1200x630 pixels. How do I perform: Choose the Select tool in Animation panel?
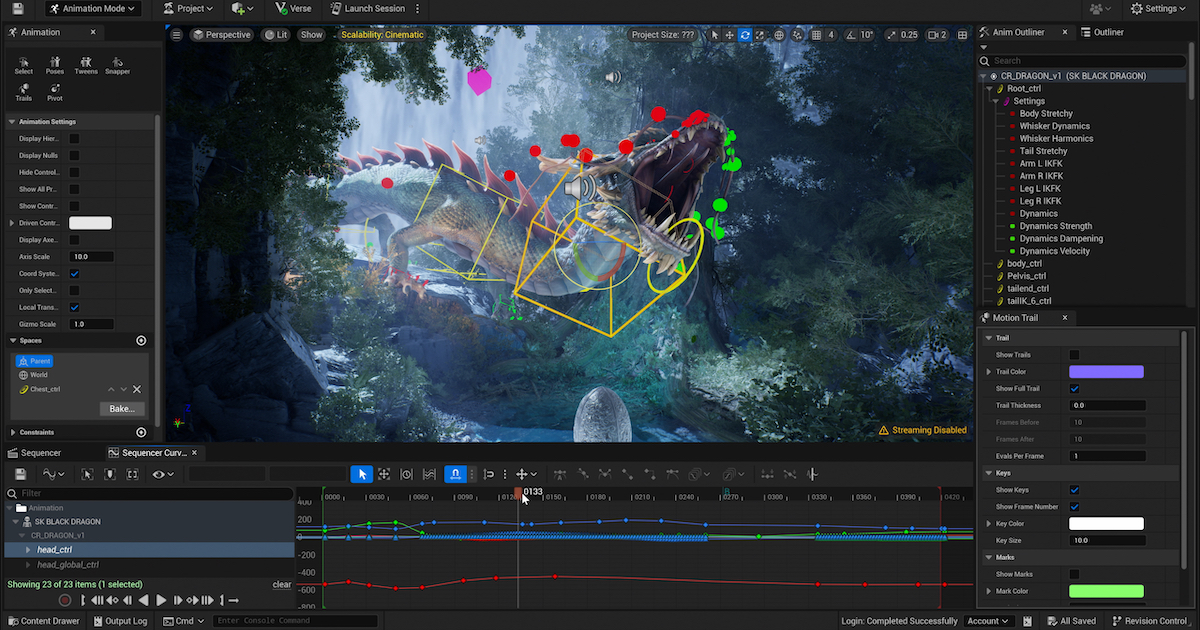(x=24, y=66)
